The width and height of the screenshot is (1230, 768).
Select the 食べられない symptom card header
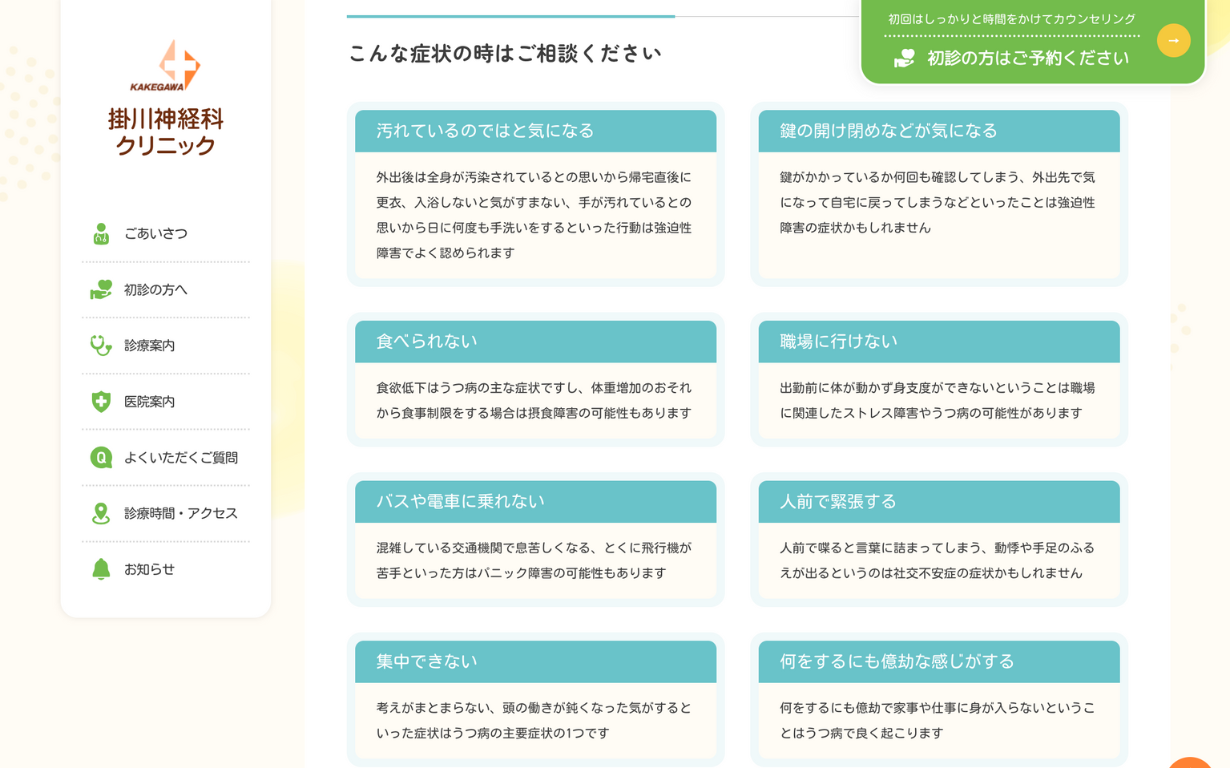pyautogui.click(x=535, y=342)
